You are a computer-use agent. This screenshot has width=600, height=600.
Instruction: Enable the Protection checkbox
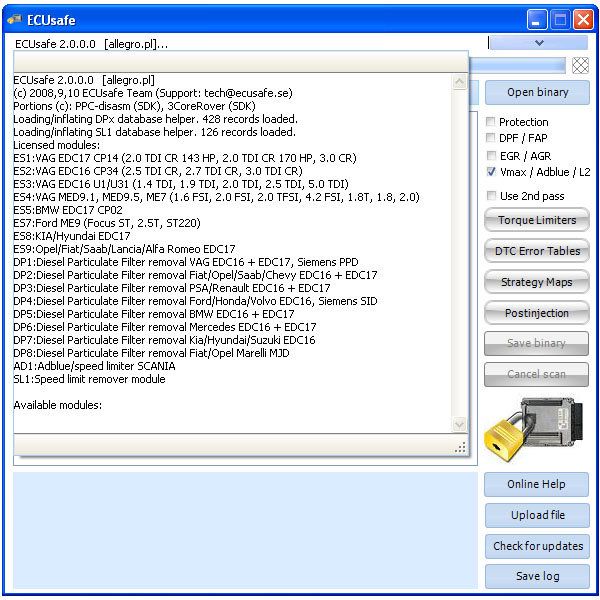coord(491,122)
